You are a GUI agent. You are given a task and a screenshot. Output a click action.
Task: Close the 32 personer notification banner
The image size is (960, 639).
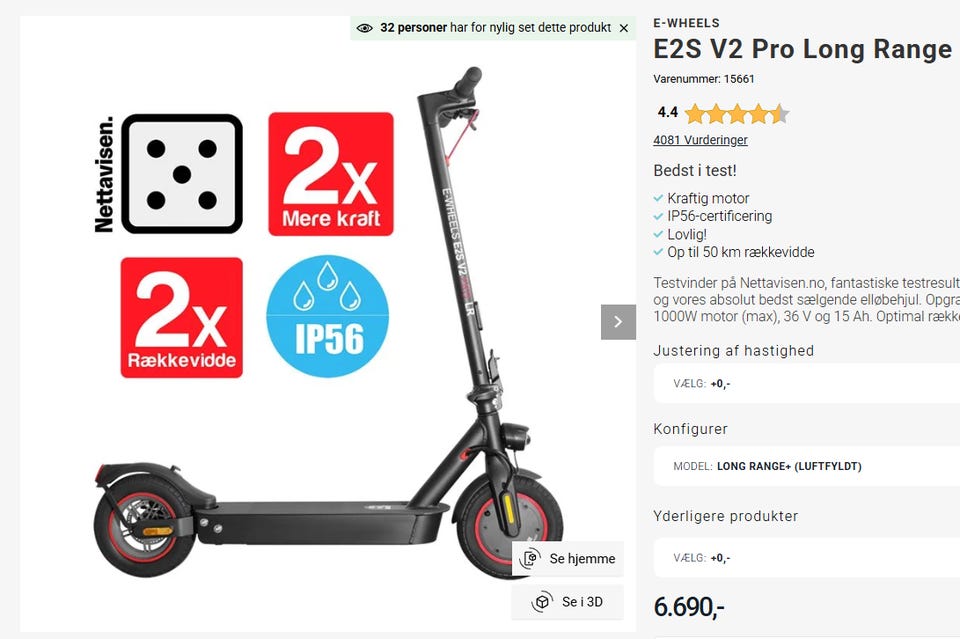623,28
